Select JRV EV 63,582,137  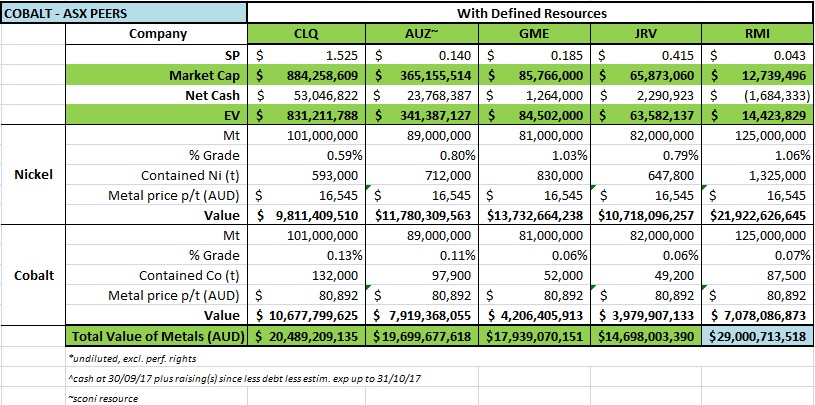646,115
